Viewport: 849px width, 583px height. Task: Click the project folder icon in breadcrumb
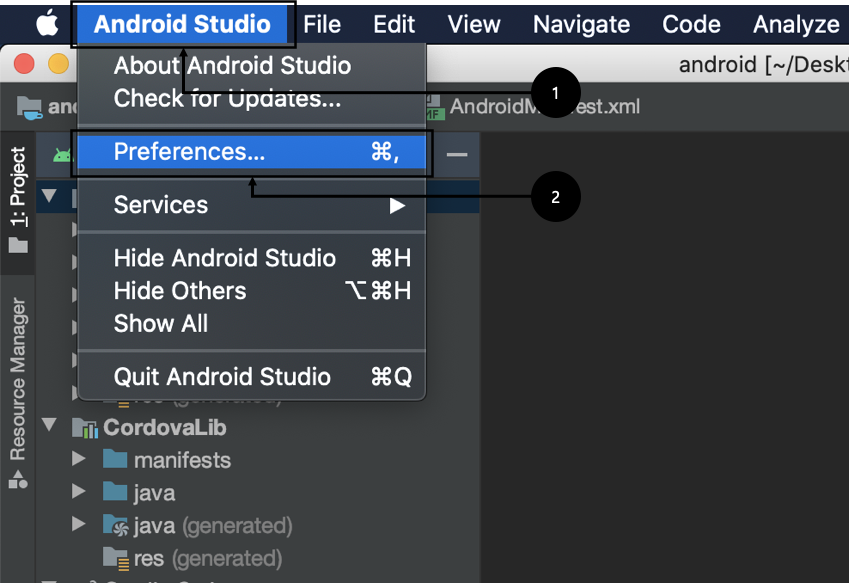click(x=29, y=107)
